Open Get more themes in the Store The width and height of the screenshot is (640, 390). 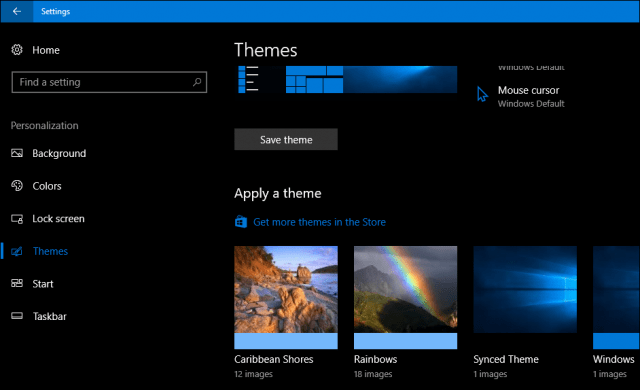(x=319, y=222)
